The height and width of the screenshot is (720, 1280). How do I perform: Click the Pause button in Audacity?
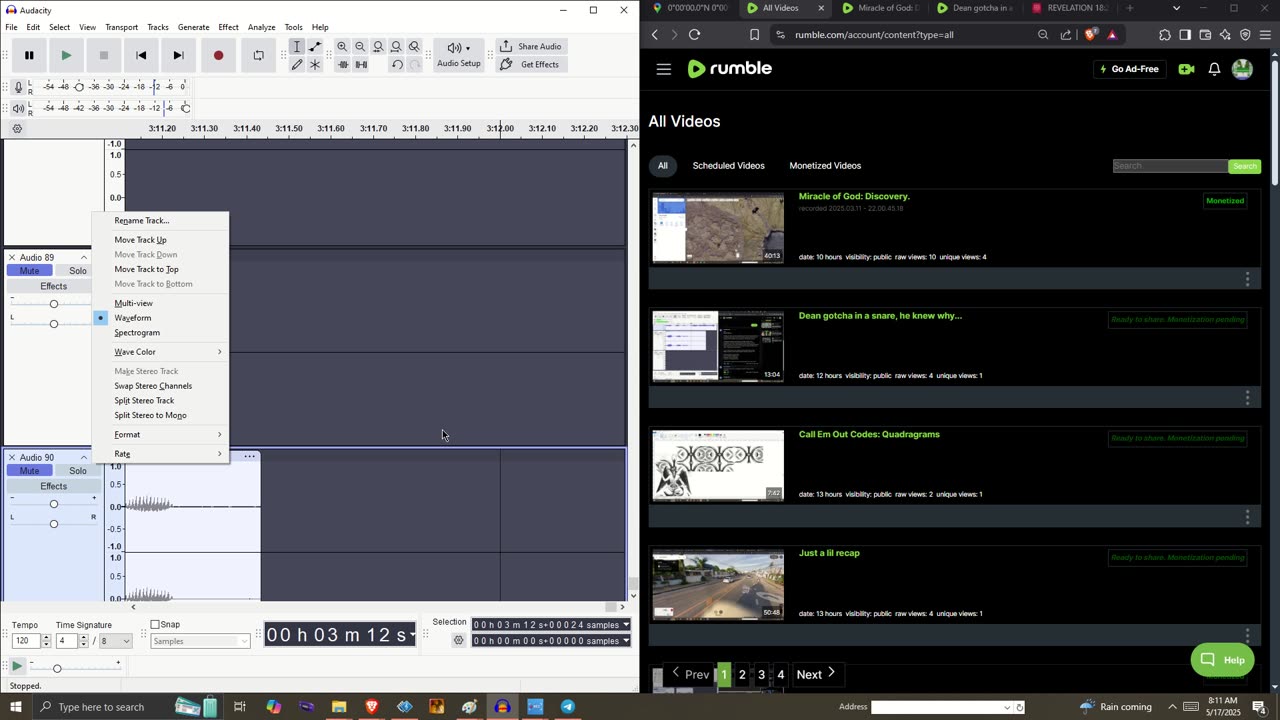[x=29, y=55]
